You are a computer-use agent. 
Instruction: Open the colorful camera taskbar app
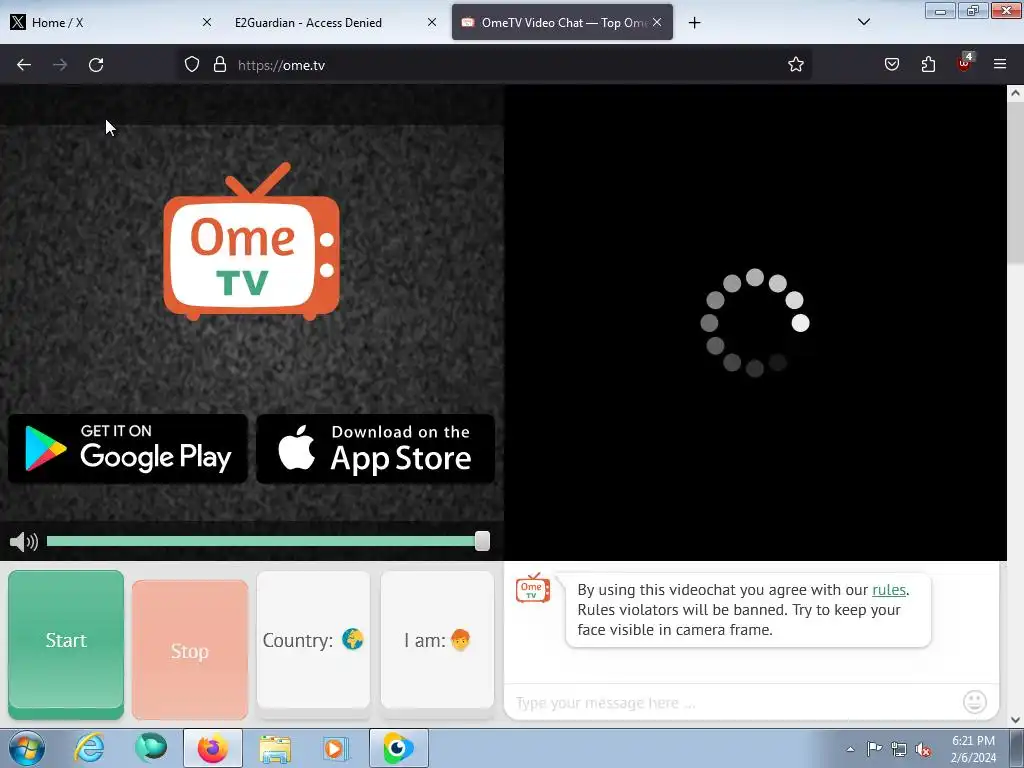398,748
